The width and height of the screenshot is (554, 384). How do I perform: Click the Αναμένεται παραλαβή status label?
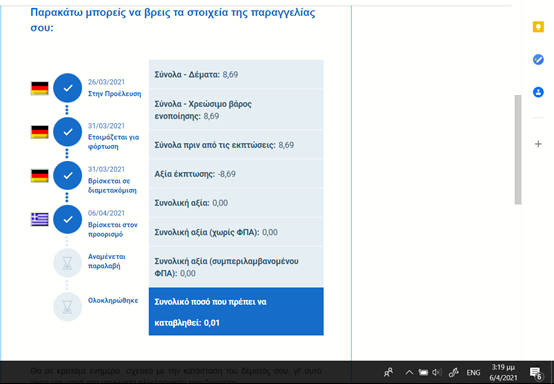point(107,261)
